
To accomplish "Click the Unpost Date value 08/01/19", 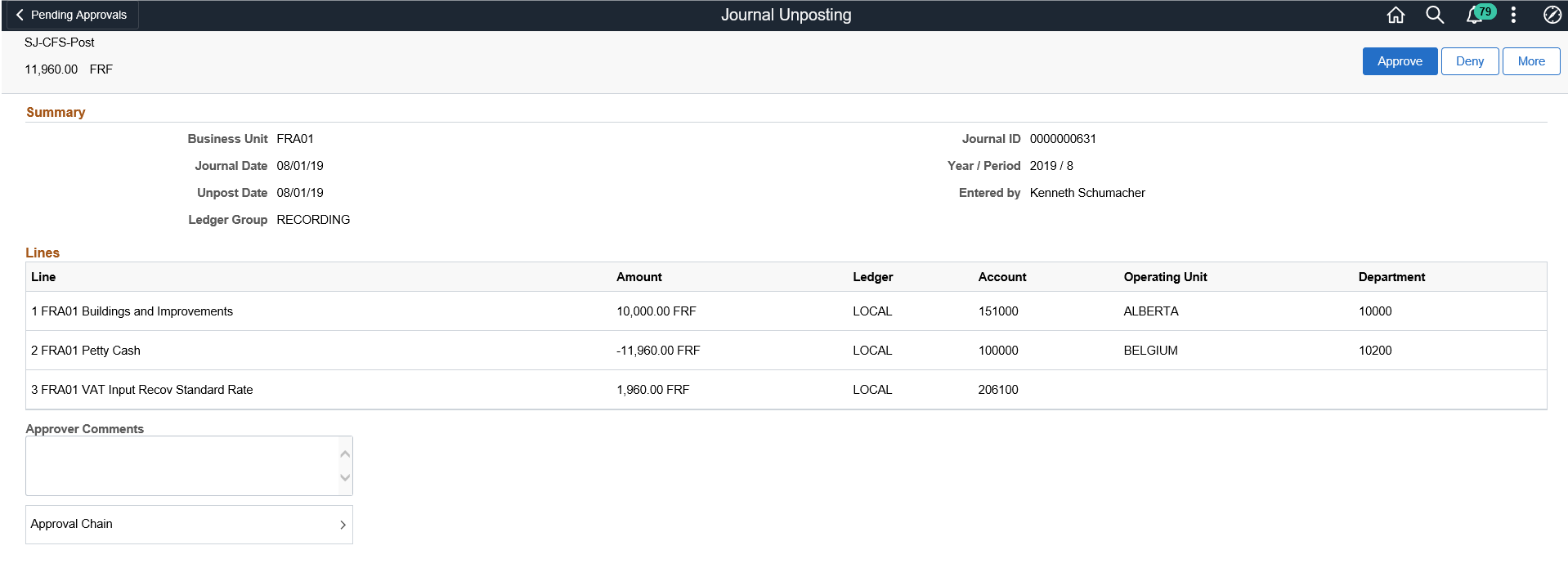I will click(x=300, y=193).
